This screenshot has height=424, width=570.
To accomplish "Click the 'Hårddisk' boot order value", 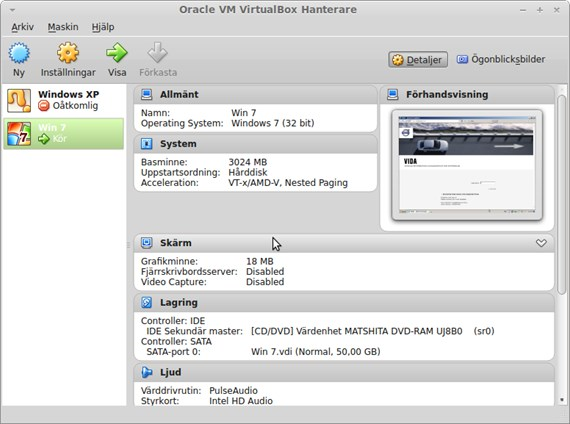I will coord(248,172).
